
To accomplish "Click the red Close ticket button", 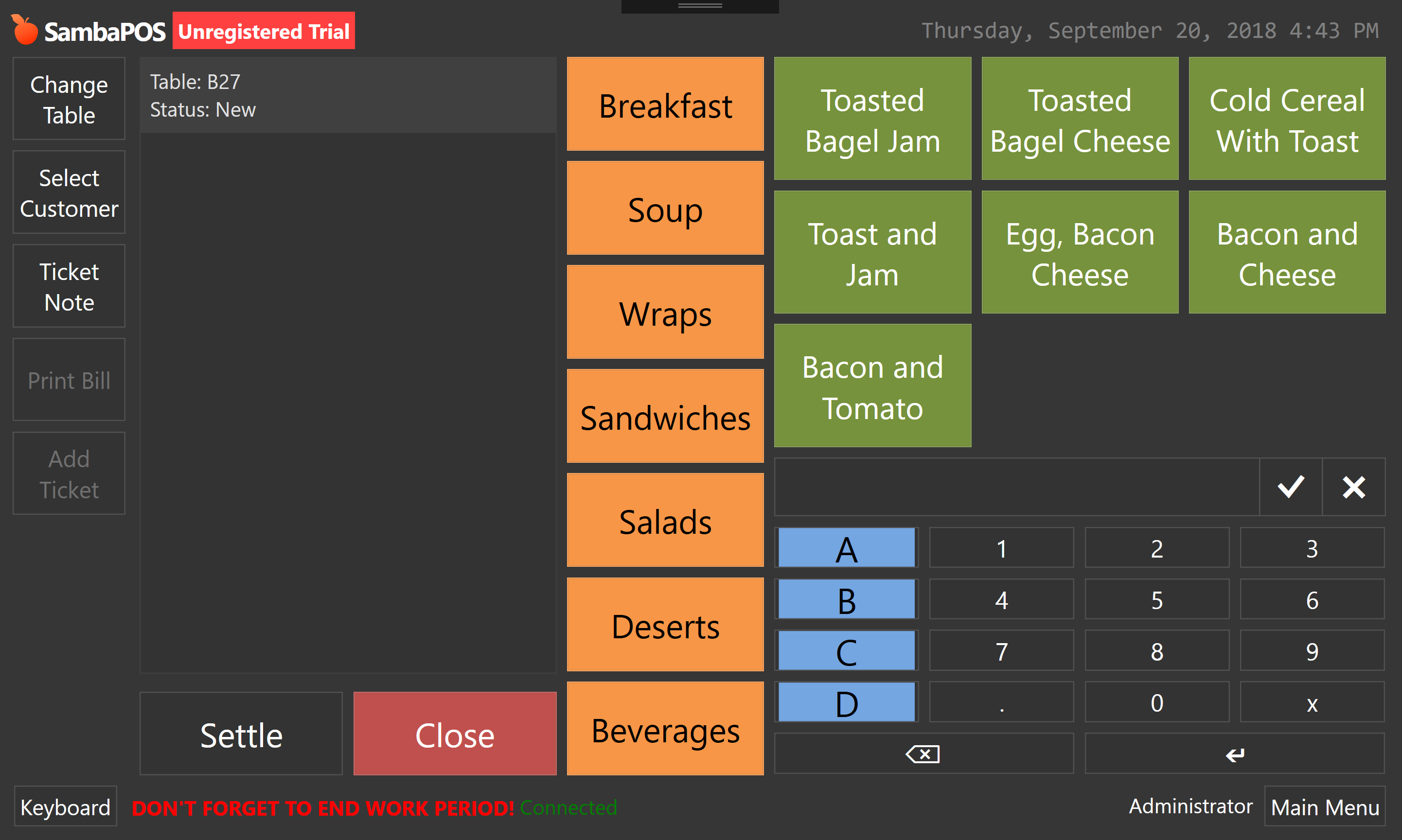I will (455, 734).
